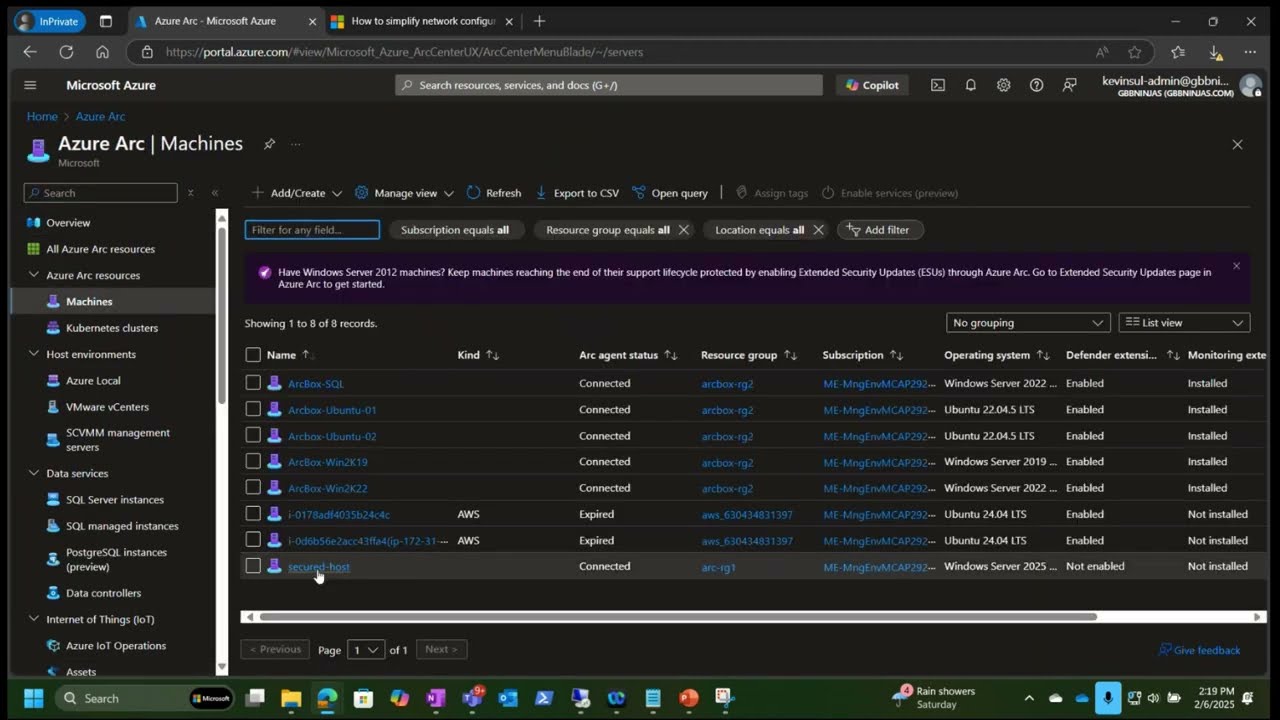Sort by the Operating system column
1280x720 pixels.
coord(996,355)
